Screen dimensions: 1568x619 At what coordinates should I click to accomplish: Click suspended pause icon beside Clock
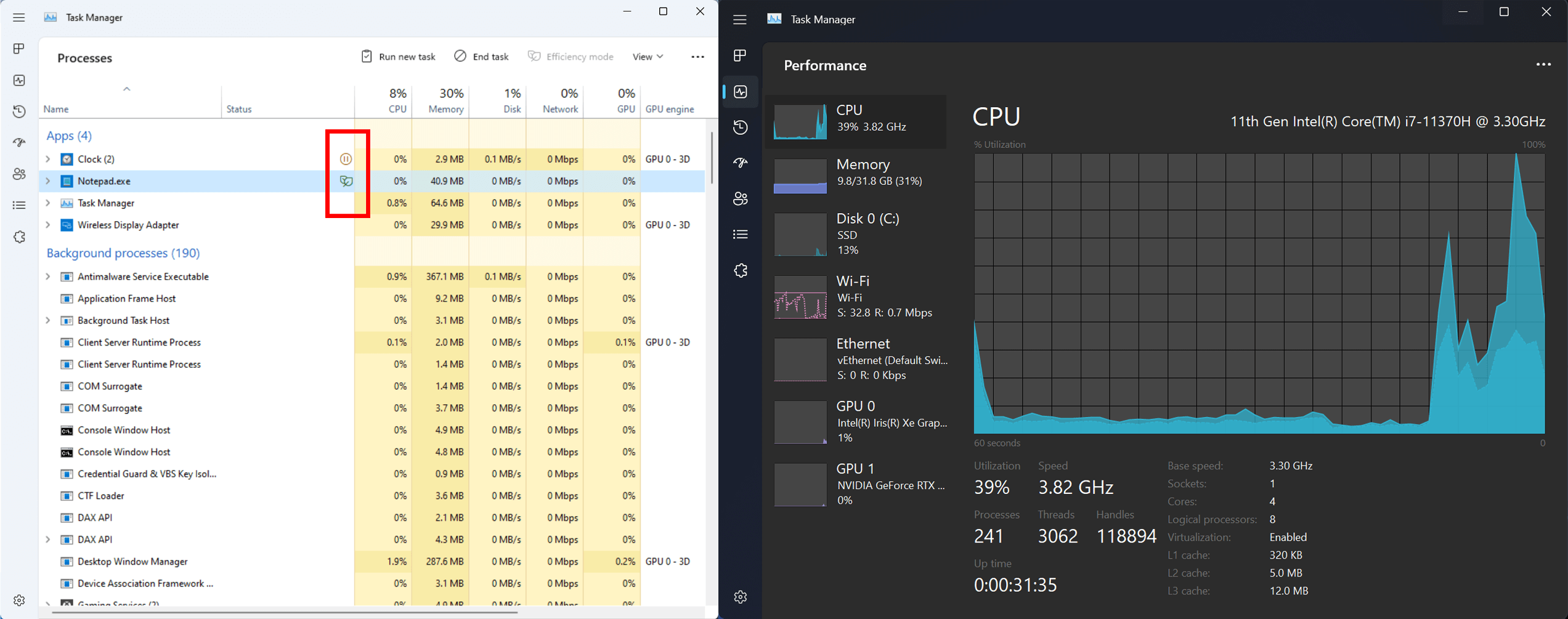point(346,159)
